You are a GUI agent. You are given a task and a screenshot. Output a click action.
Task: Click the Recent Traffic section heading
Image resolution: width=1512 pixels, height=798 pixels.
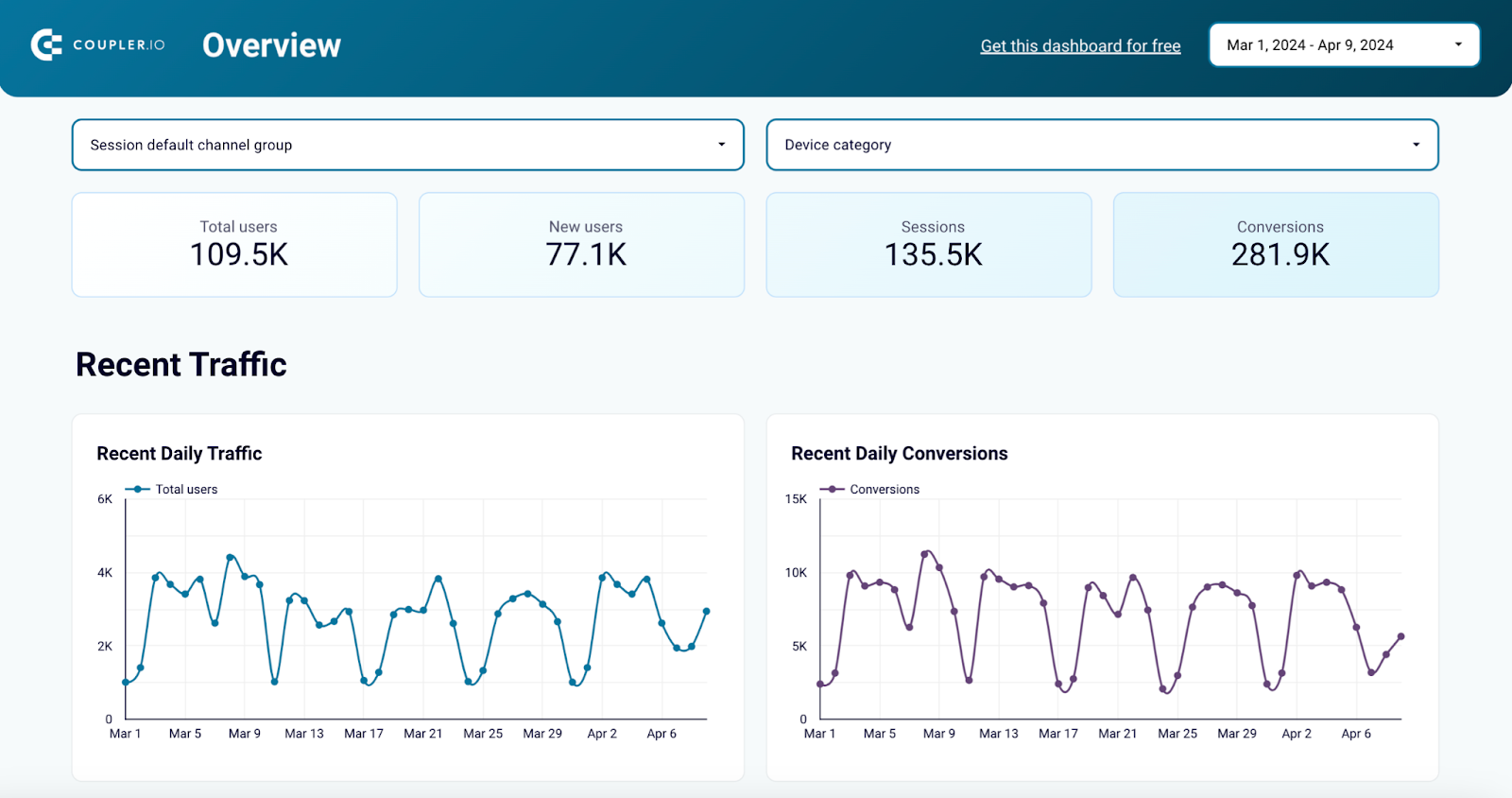click(x=181, y=364)
